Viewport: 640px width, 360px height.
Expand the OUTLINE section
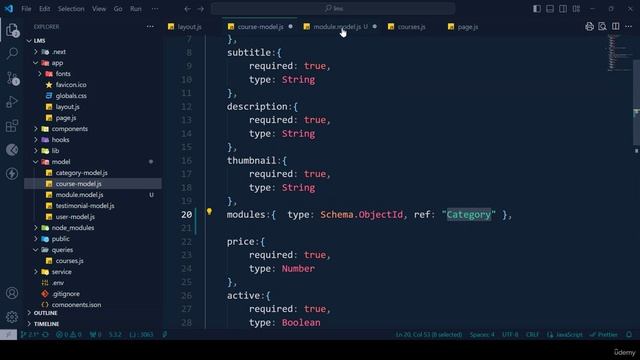pos(45,313)
